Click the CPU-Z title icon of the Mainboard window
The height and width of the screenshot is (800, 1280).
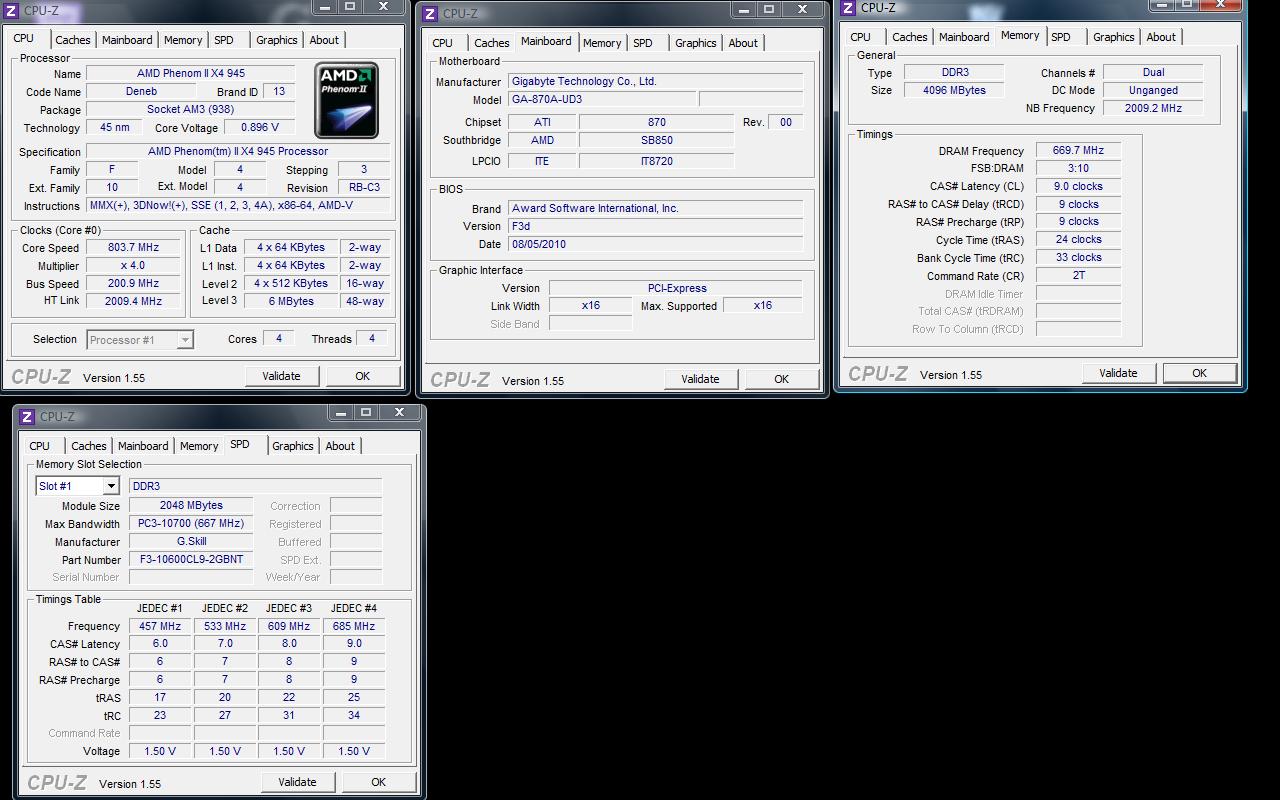tap(430, 14)
